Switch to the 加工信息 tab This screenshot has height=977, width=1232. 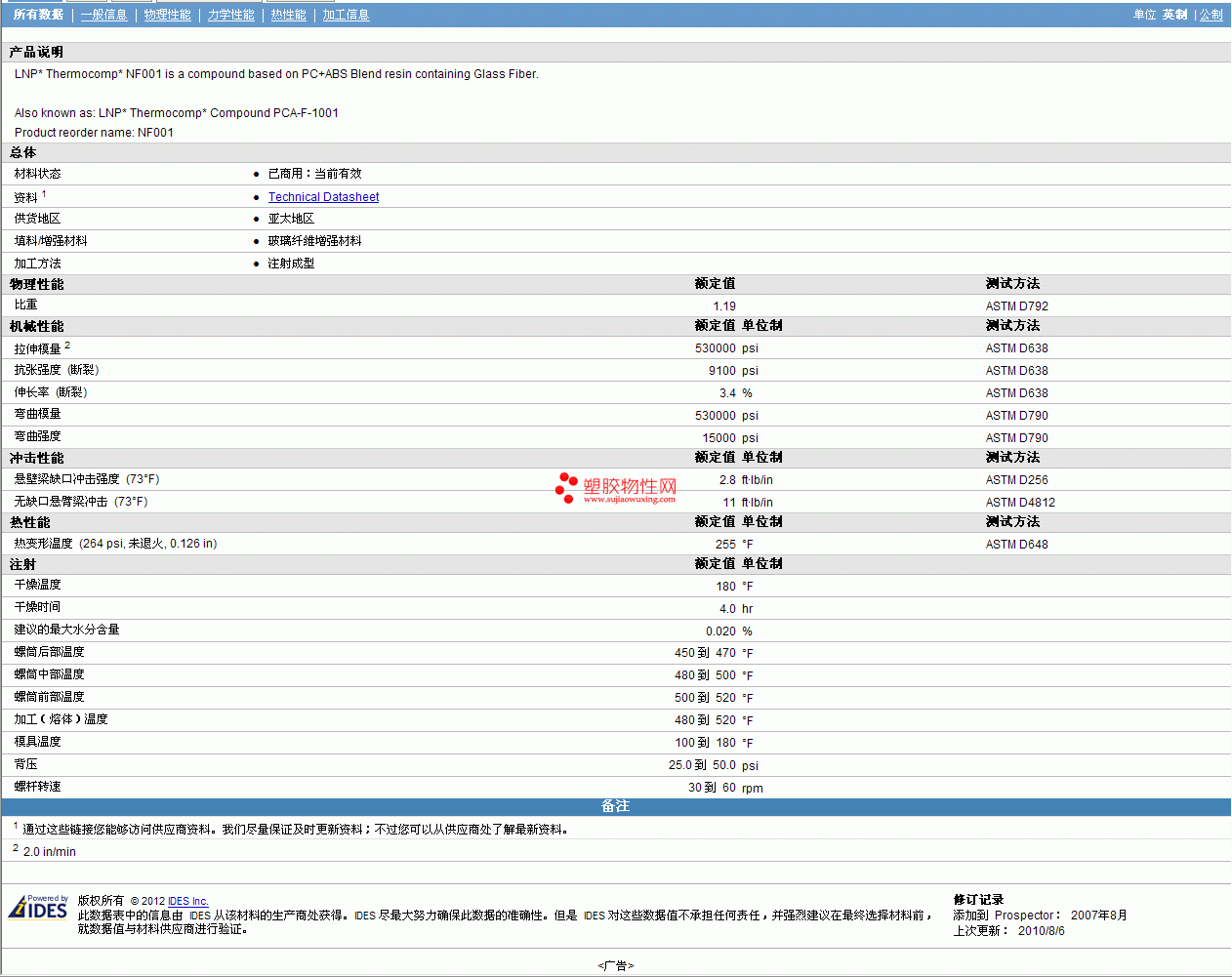[x=346, y=15]
